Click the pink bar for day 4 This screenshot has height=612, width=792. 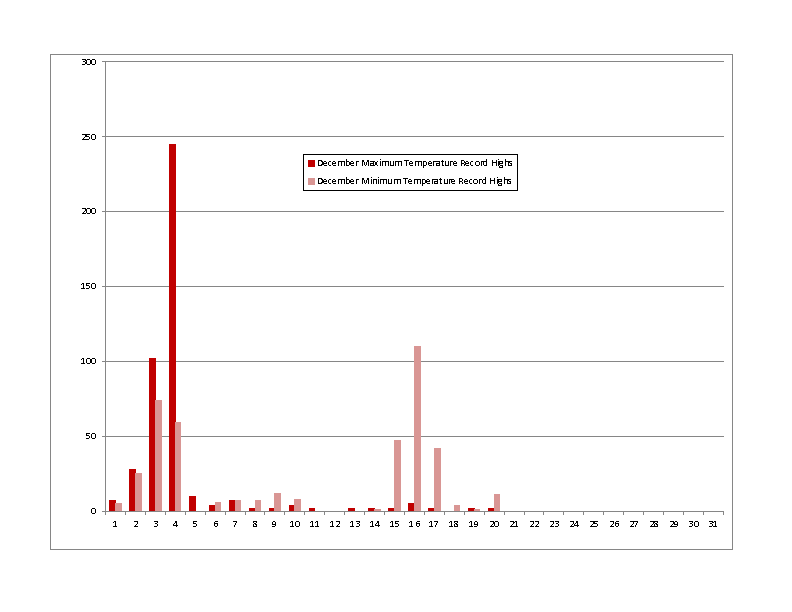click(178, 467)
